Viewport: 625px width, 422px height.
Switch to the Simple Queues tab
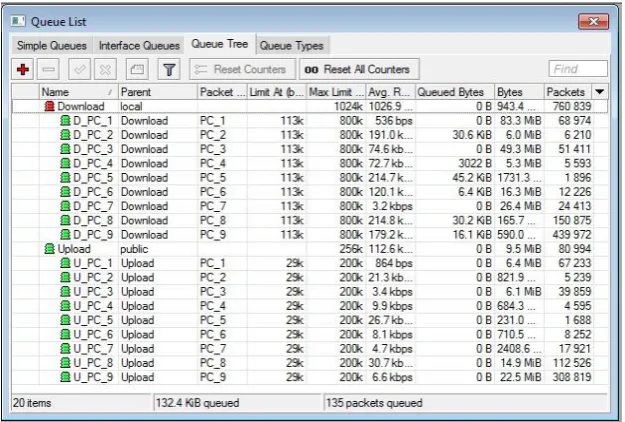pyautogui.click(x=52, y=46)
